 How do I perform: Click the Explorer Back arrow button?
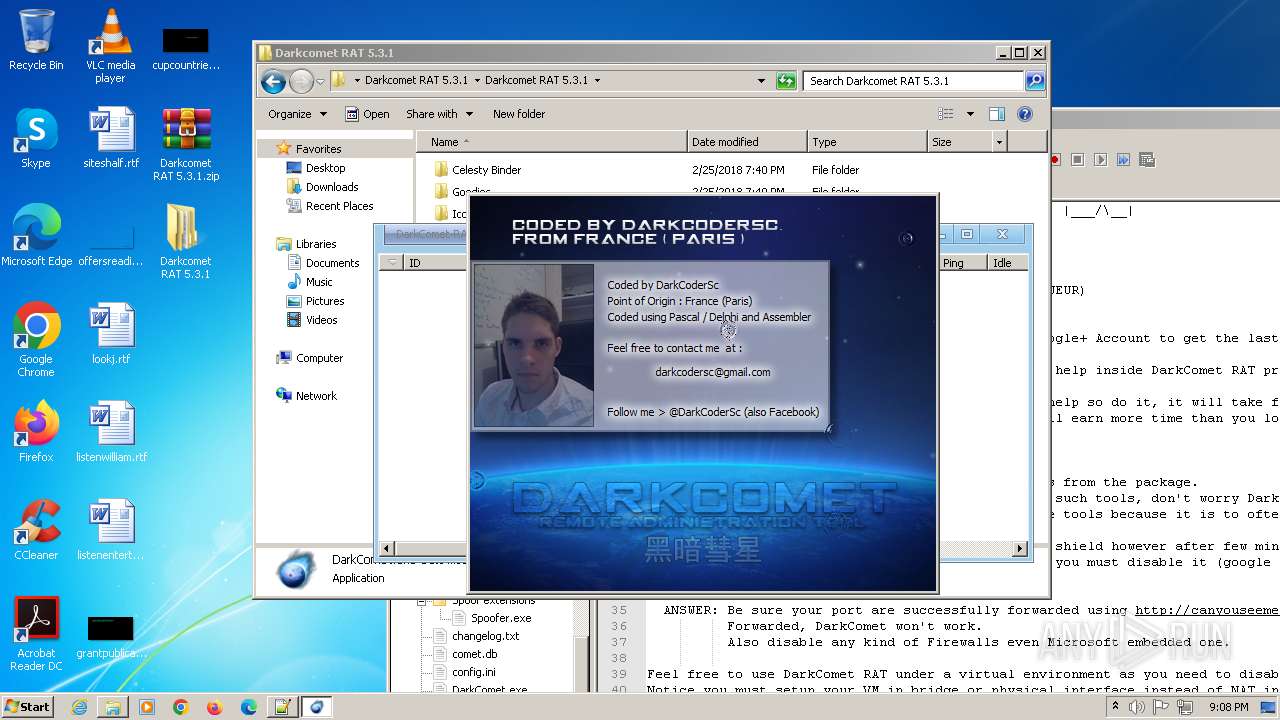coord(273,81)
